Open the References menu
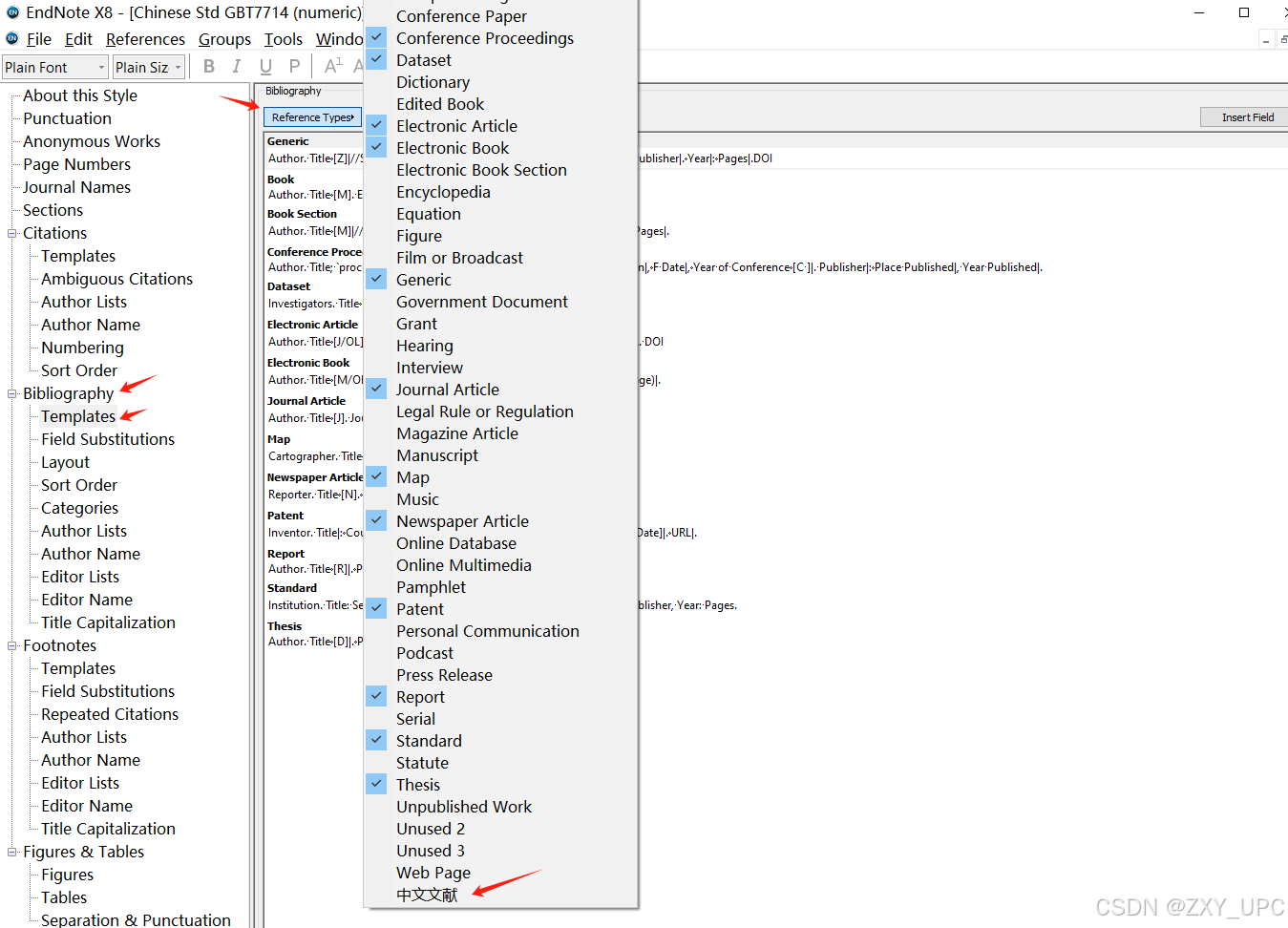Screen dimensions: 1288x928 pos(145,39)
